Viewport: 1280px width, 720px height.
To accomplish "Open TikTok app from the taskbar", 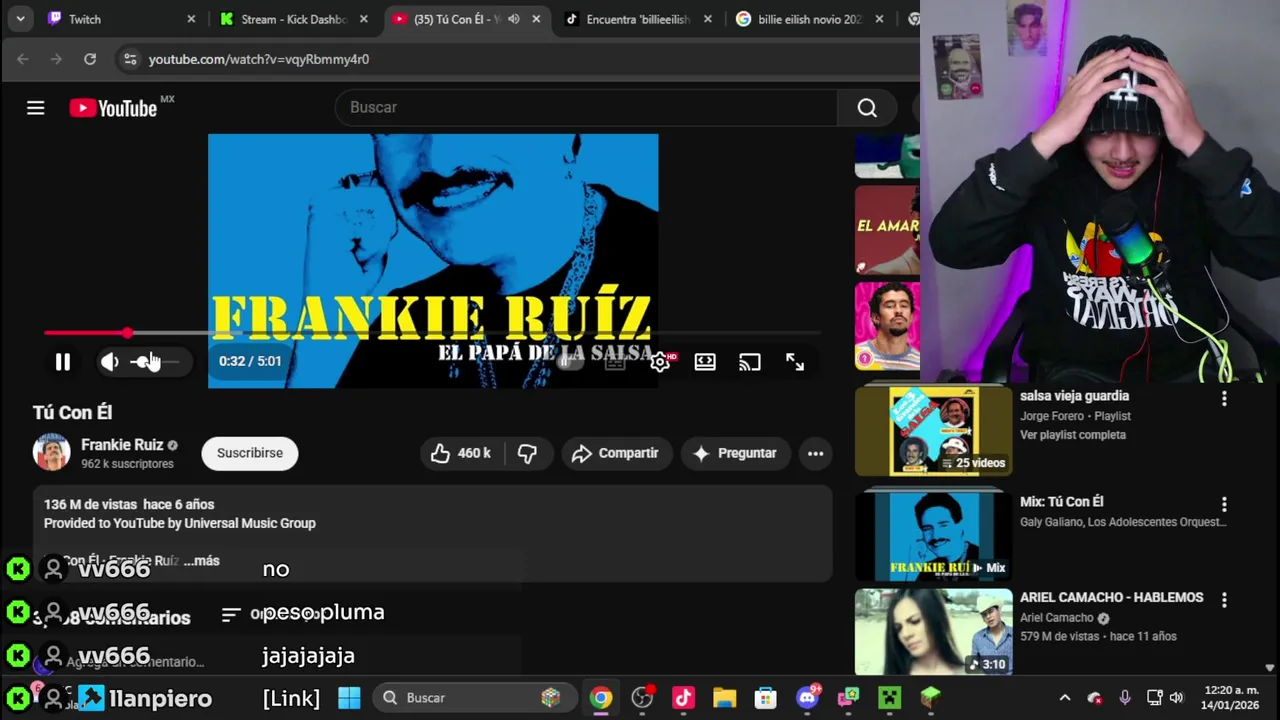I will (x=683, y=698).
